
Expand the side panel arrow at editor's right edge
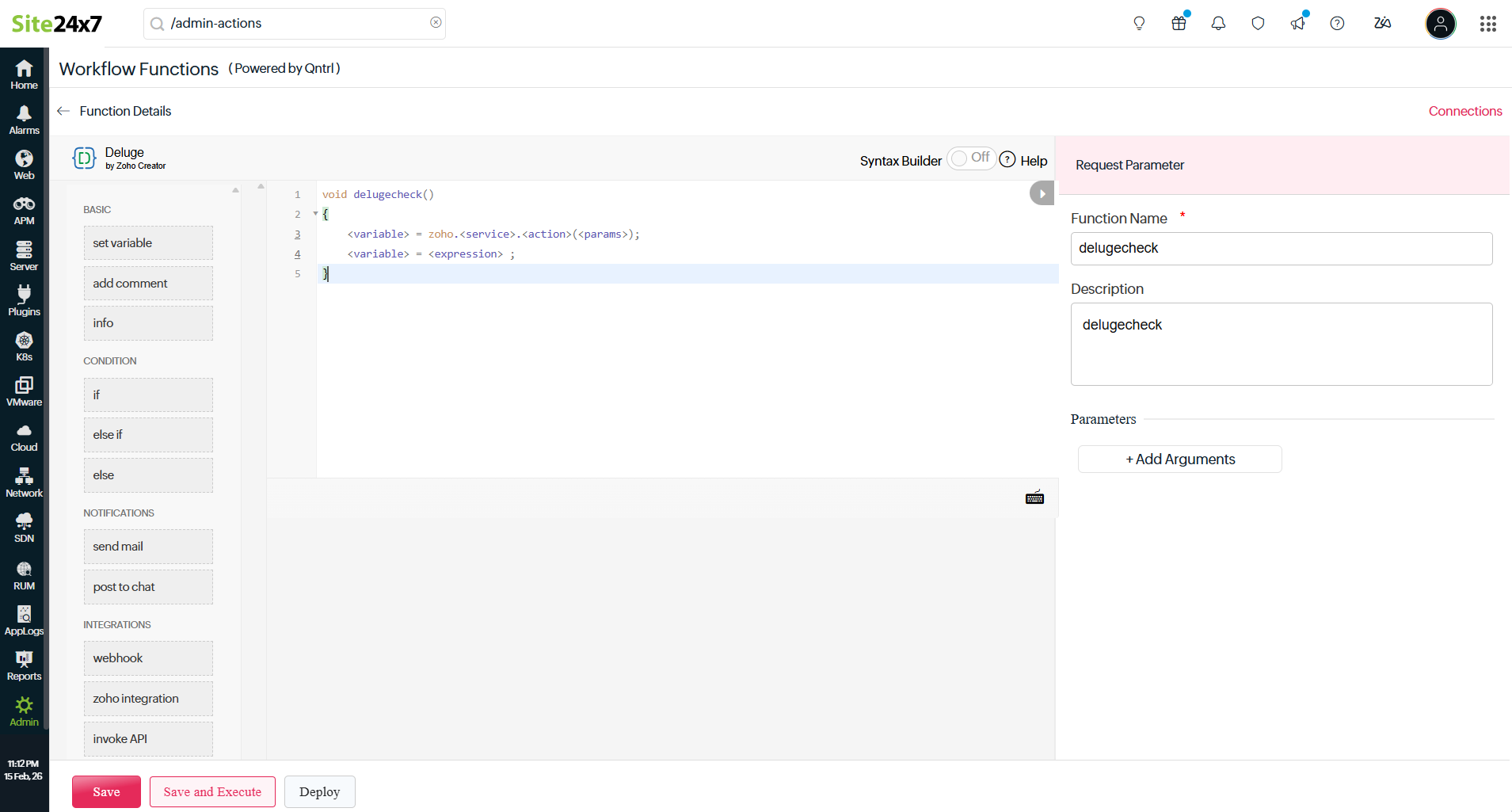(x=1042, y=193)
